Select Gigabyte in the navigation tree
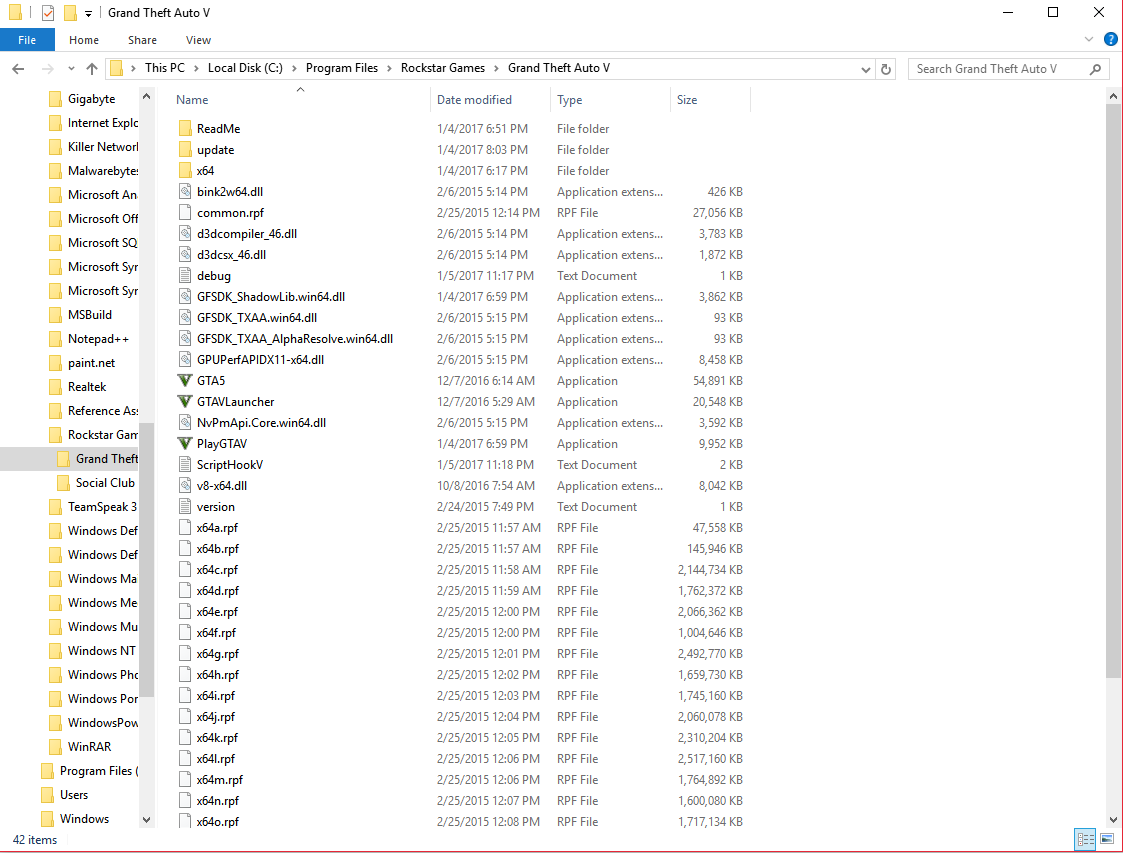The width and height of the screenshot is (1123, 853). tap(92, 99)
